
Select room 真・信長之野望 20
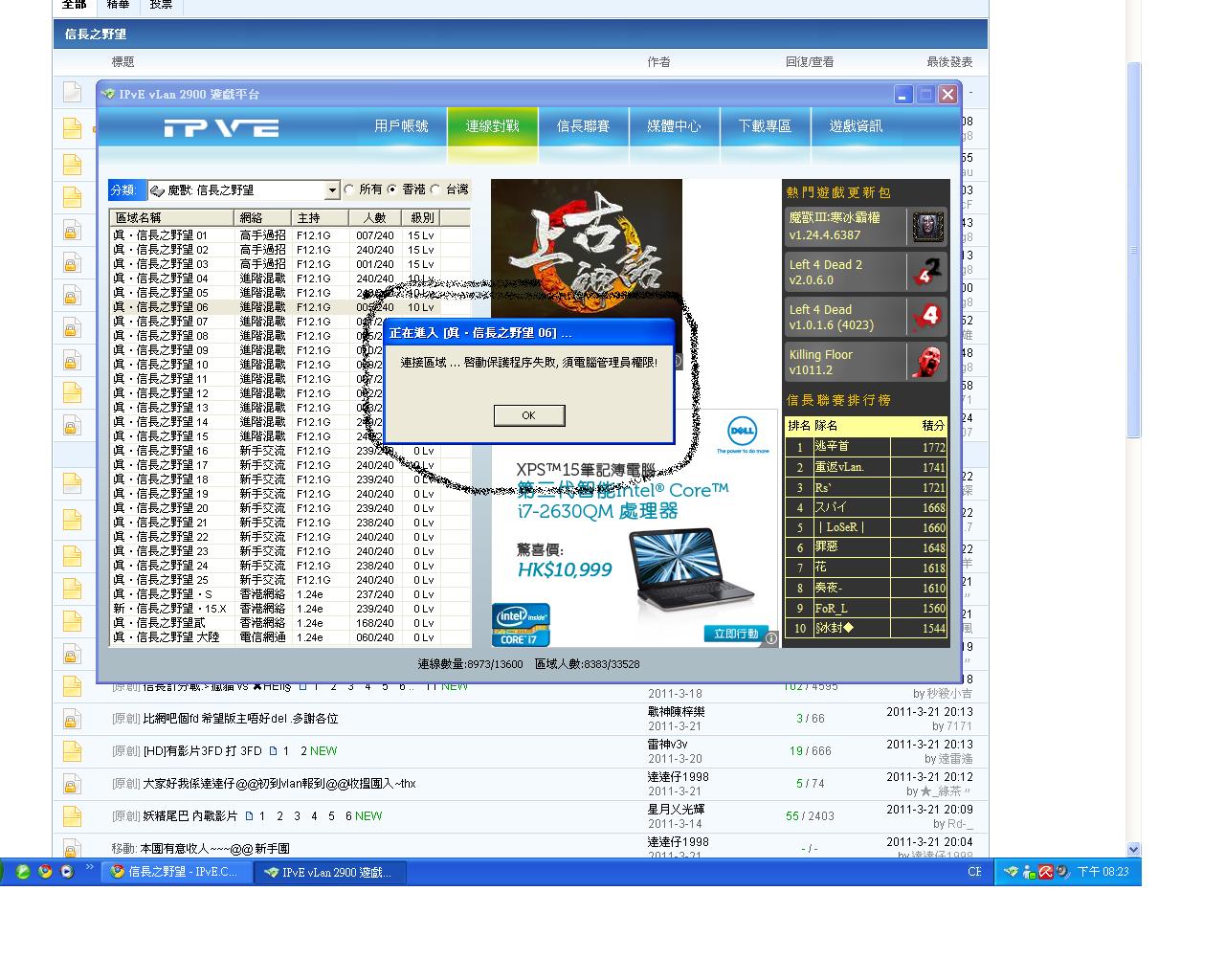point(291,508)
